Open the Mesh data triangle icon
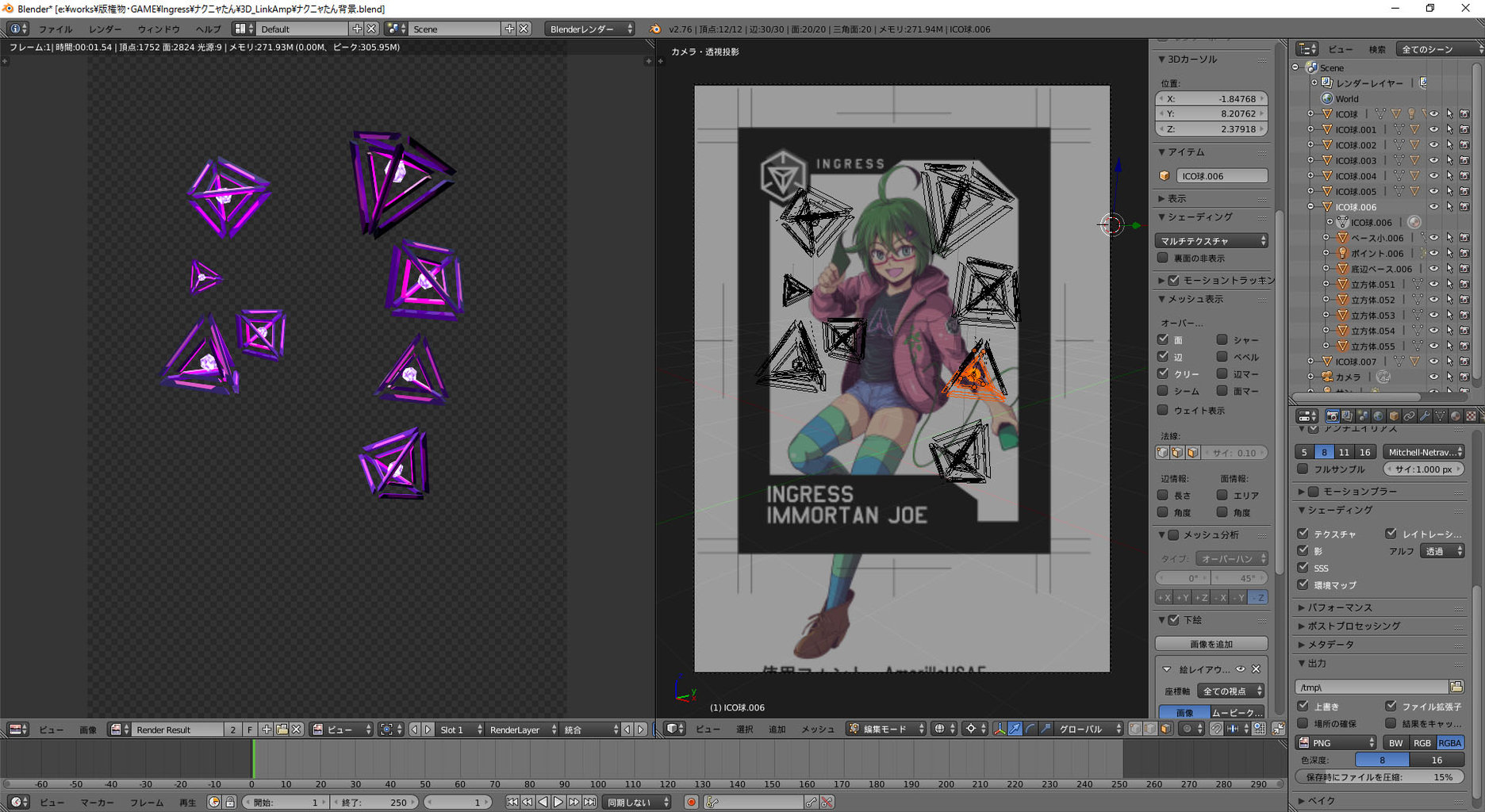Screen dimensions: 1485x812 click(x=1440, y=416)
